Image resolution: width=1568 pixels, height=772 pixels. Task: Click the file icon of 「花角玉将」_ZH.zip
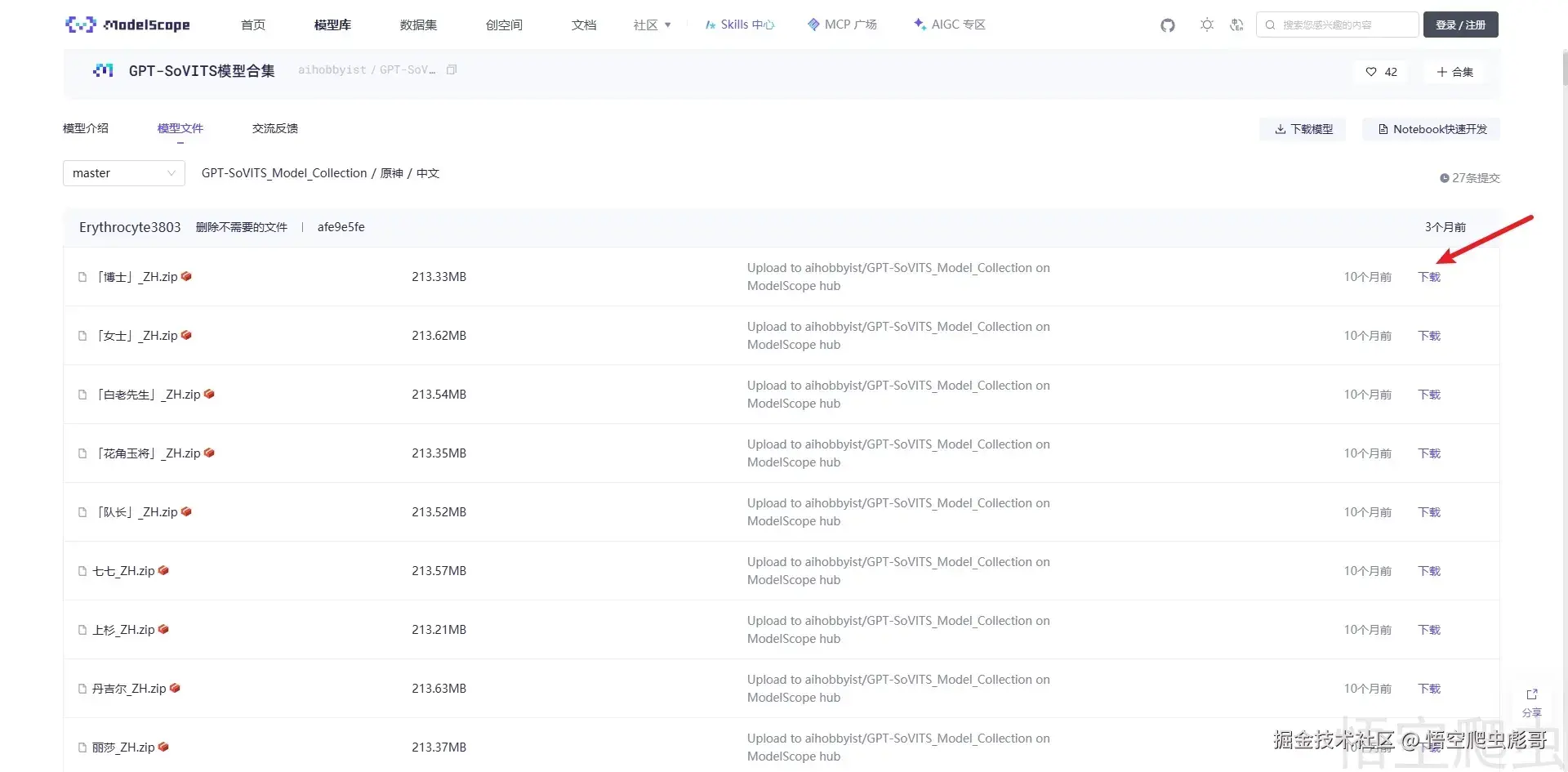(82, 453)
